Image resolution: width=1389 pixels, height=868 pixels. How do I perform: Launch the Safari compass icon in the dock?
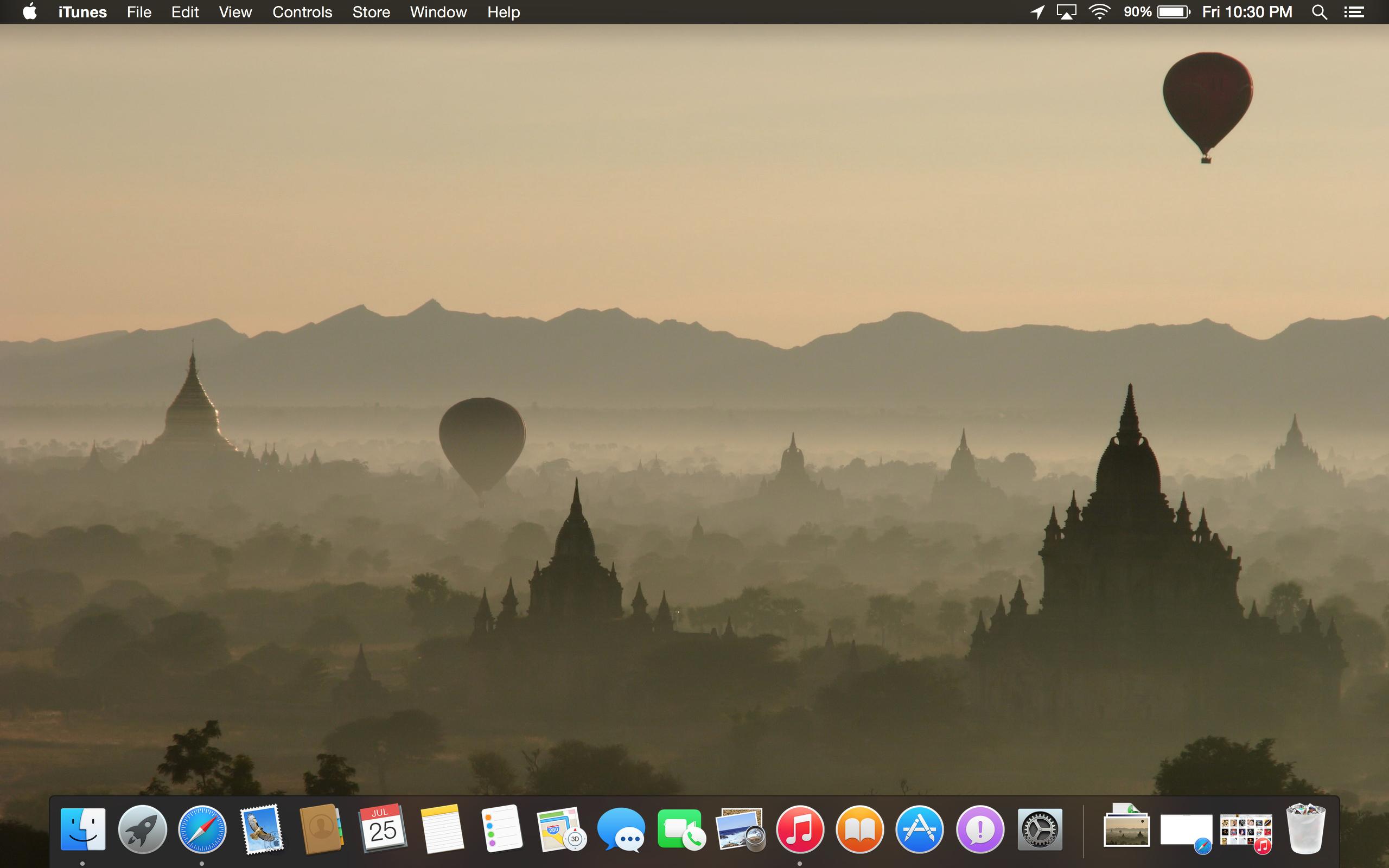(202, 829)
